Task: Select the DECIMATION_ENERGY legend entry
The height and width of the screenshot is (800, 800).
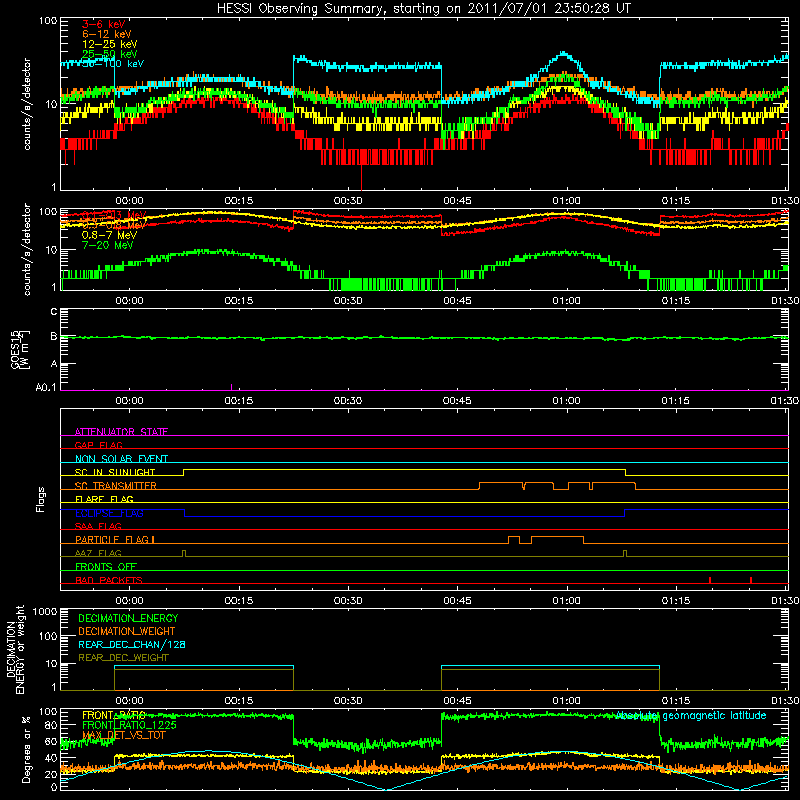Action: coord(128,618)
